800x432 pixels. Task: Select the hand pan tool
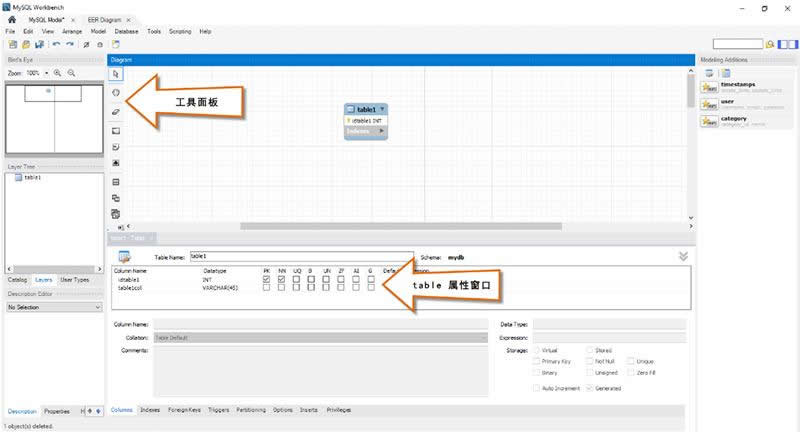115,93
